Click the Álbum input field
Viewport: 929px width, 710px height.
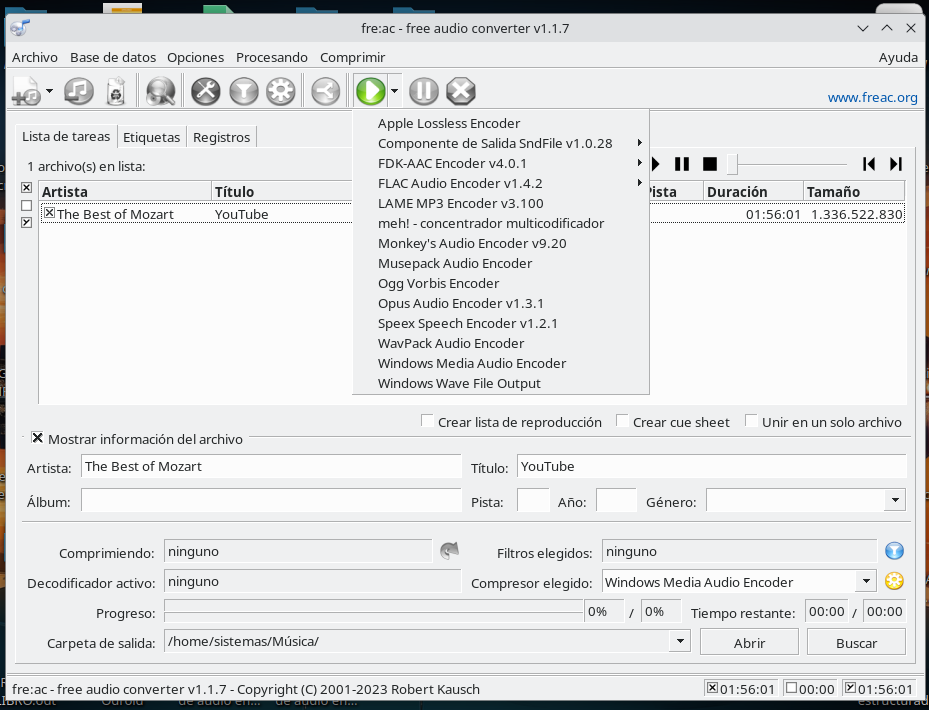271,500
